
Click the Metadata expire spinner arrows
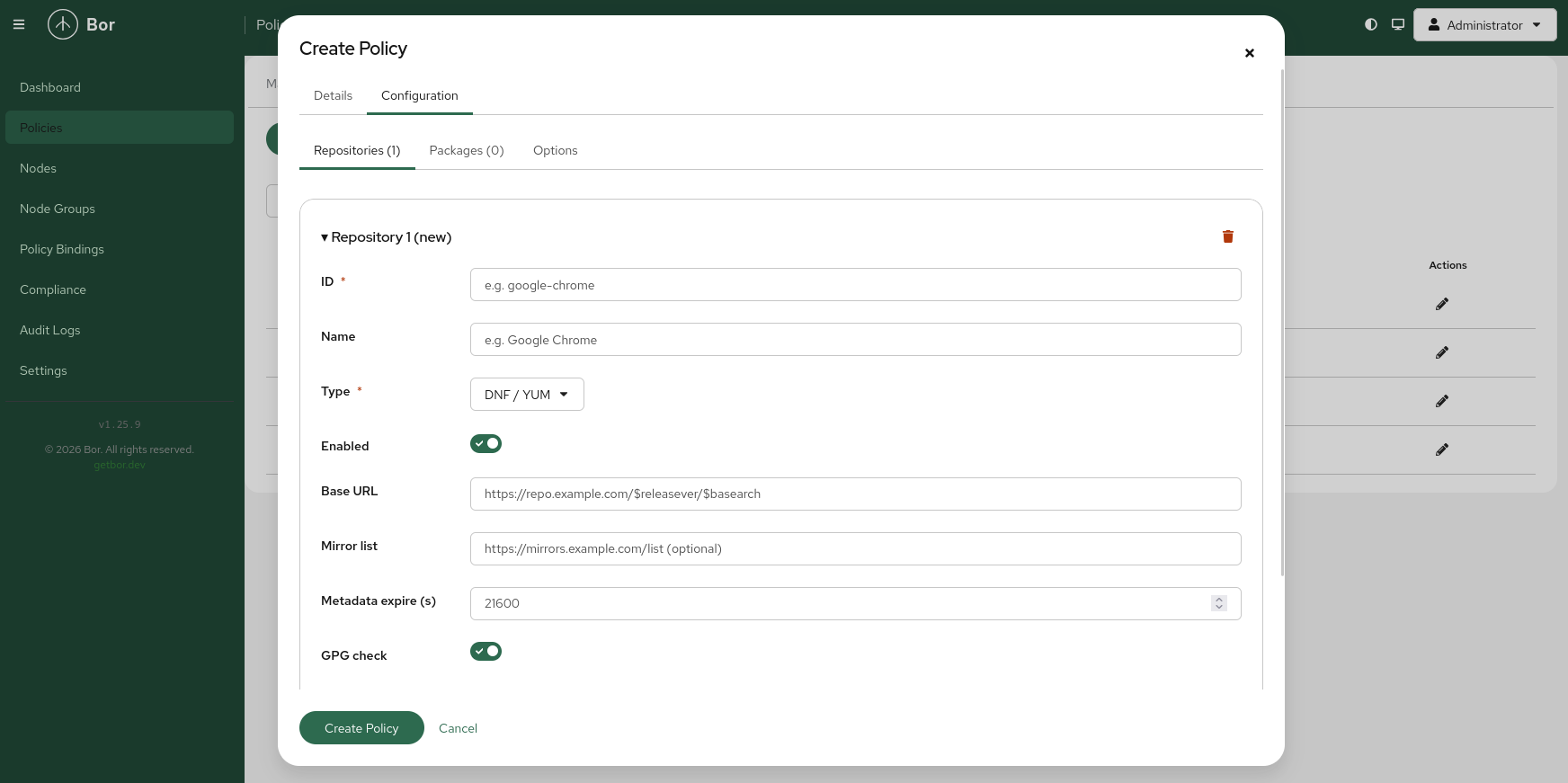click(x=1219, y=603)
